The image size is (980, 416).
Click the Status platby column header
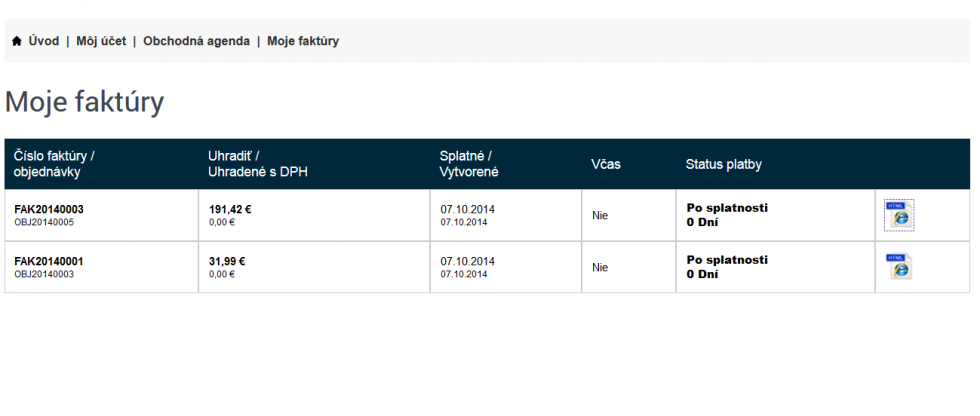(x=723, y=164)
